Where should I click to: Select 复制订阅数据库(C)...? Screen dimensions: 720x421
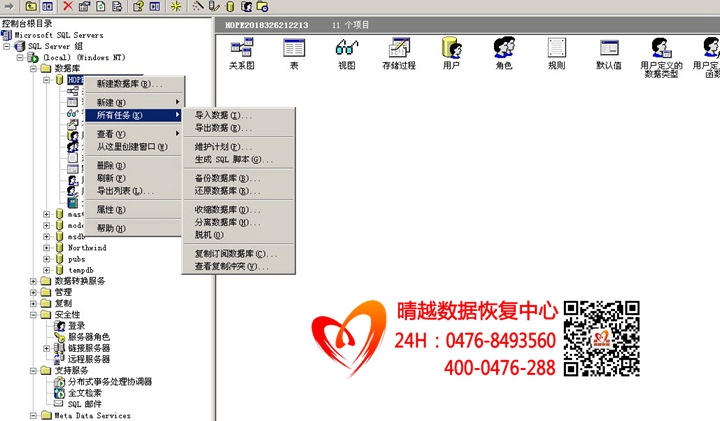pyautogui.click(x=238, y=254)
